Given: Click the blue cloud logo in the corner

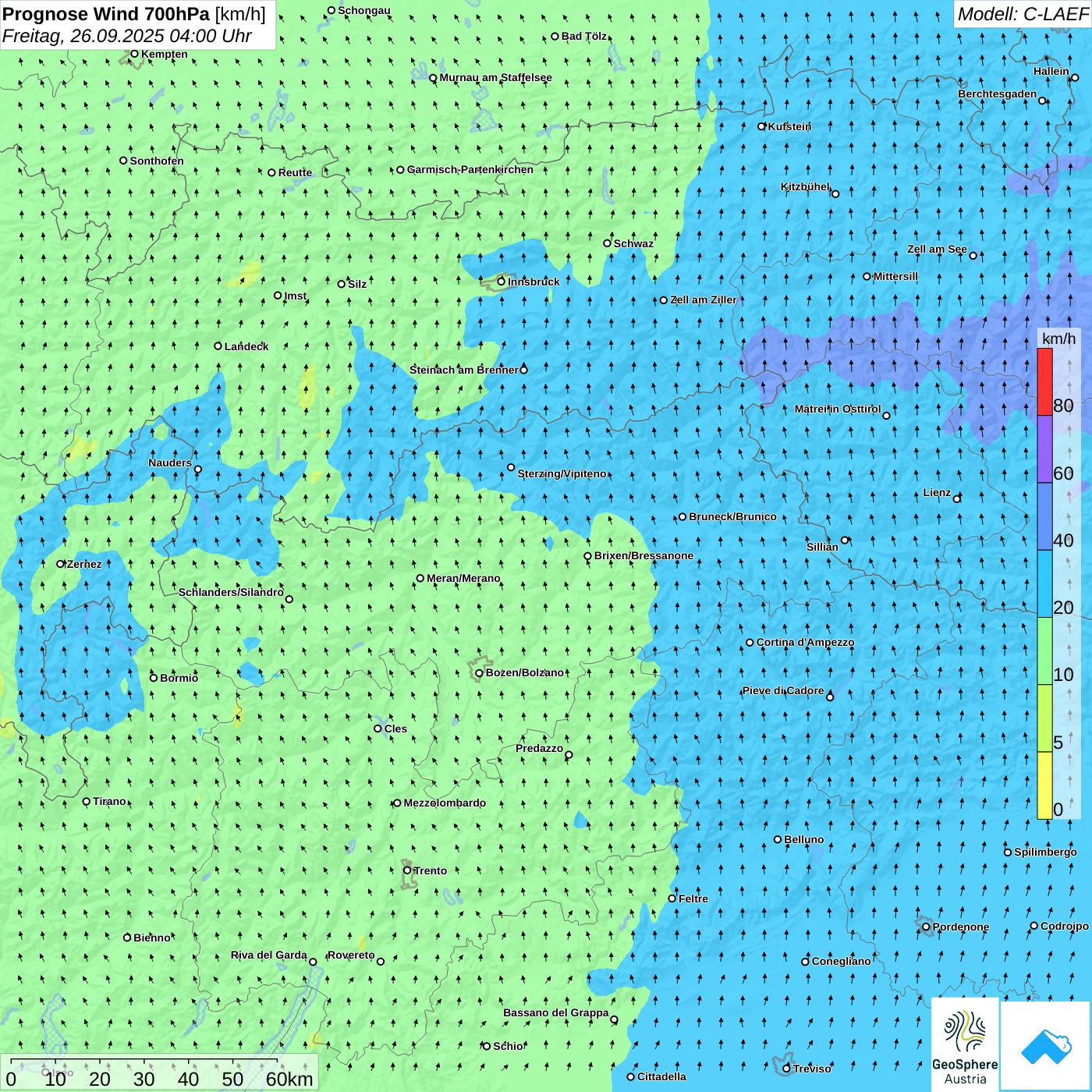Looking at the screenshot, I should coord(1046,1045).
